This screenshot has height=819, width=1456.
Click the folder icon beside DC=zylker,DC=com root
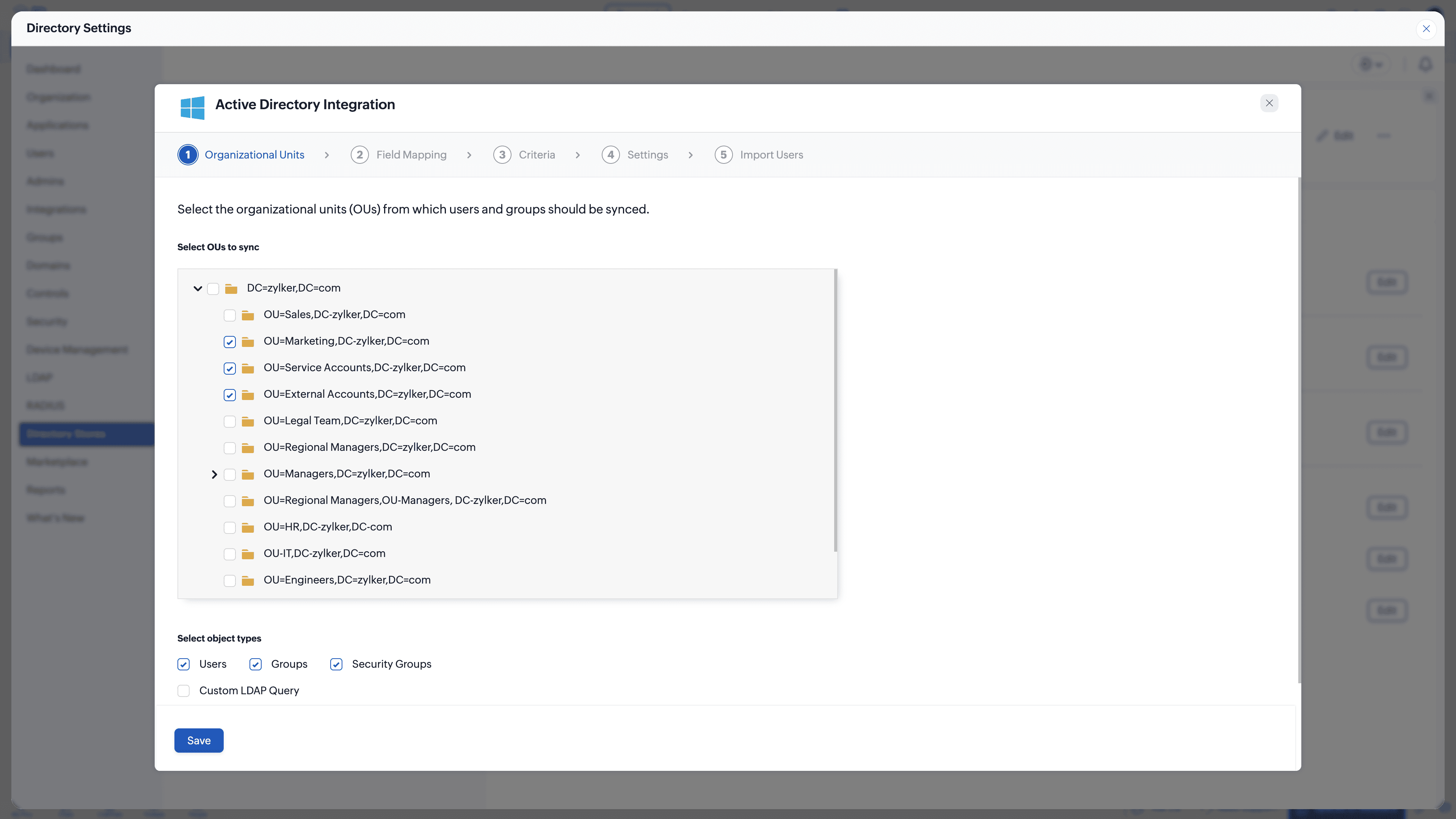coord(231,289)
